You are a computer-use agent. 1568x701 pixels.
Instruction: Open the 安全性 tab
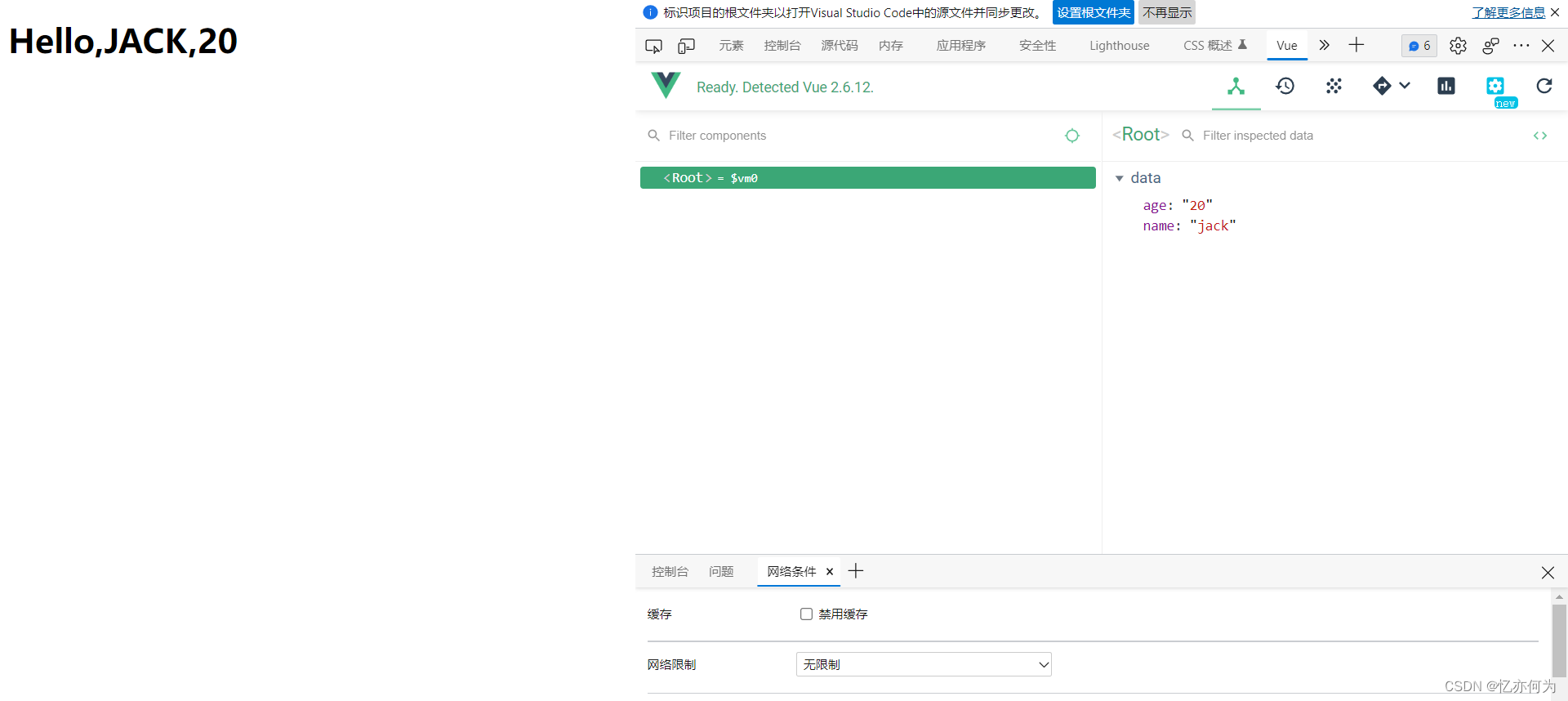1038,46
